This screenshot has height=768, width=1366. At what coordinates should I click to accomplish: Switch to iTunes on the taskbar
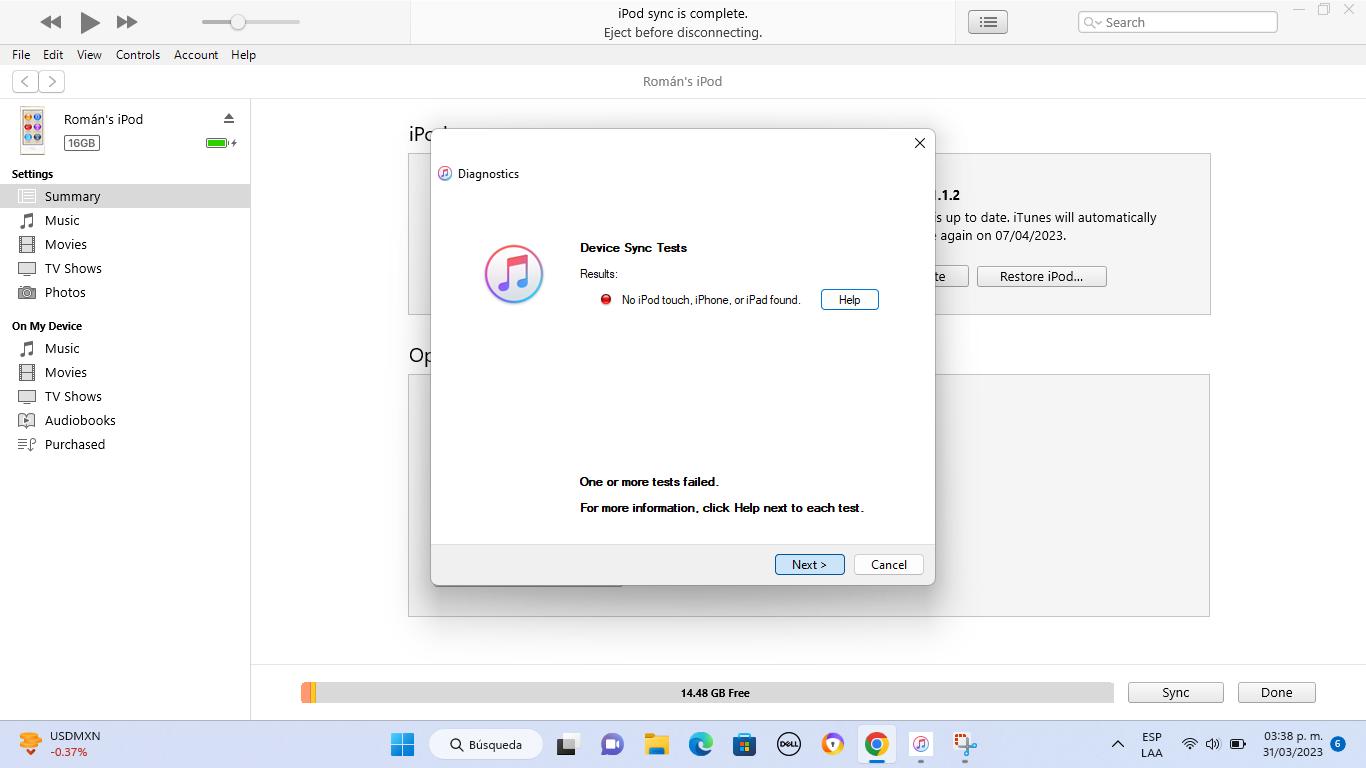pyautogui.click(x=920, y=744)
